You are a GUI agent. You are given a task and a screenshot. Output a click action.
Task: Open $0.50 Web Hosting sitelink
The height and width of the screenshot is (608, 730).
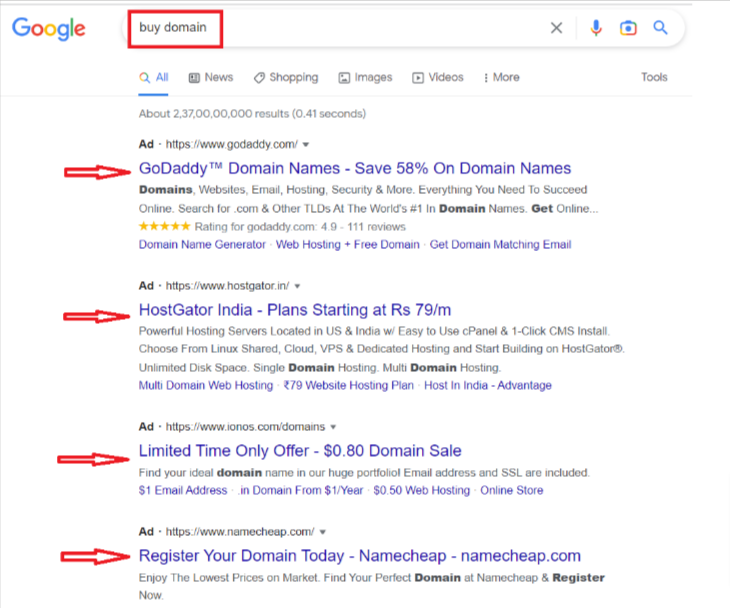[422, 490]
